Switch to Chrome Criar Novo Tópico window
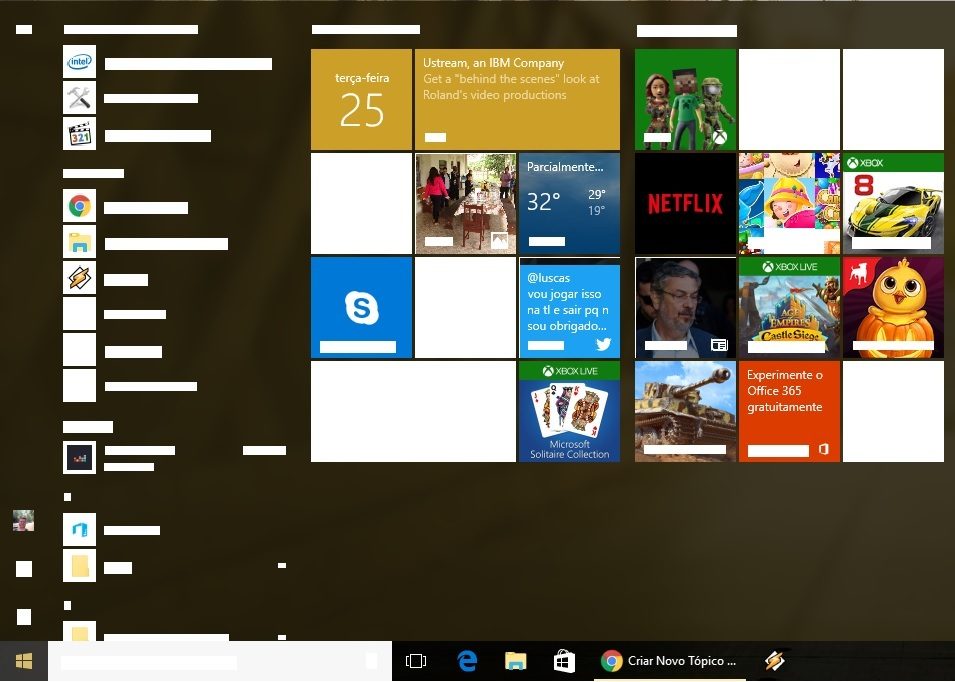The height and width of the screenshot is (682, 955). (670, 661)
